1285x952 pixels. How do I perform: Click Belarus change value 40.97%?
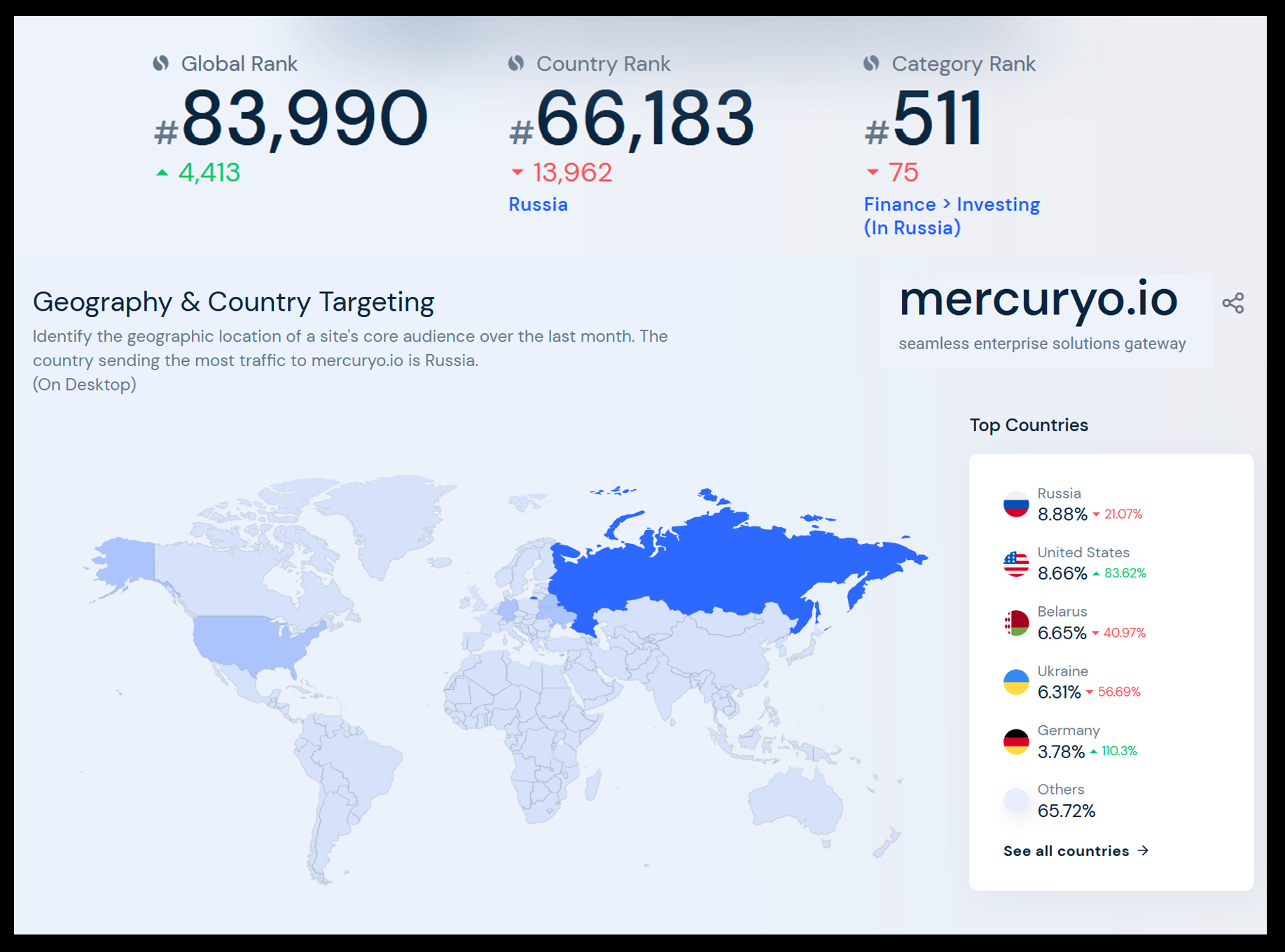[1125, 633]
